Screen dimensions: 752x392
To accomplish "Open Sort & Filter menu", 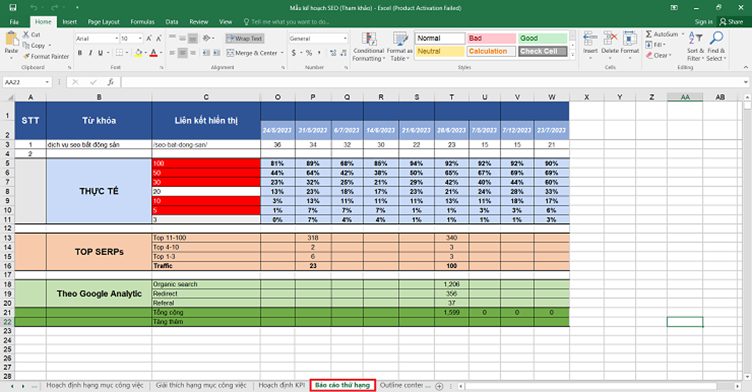I will point(695,47).
